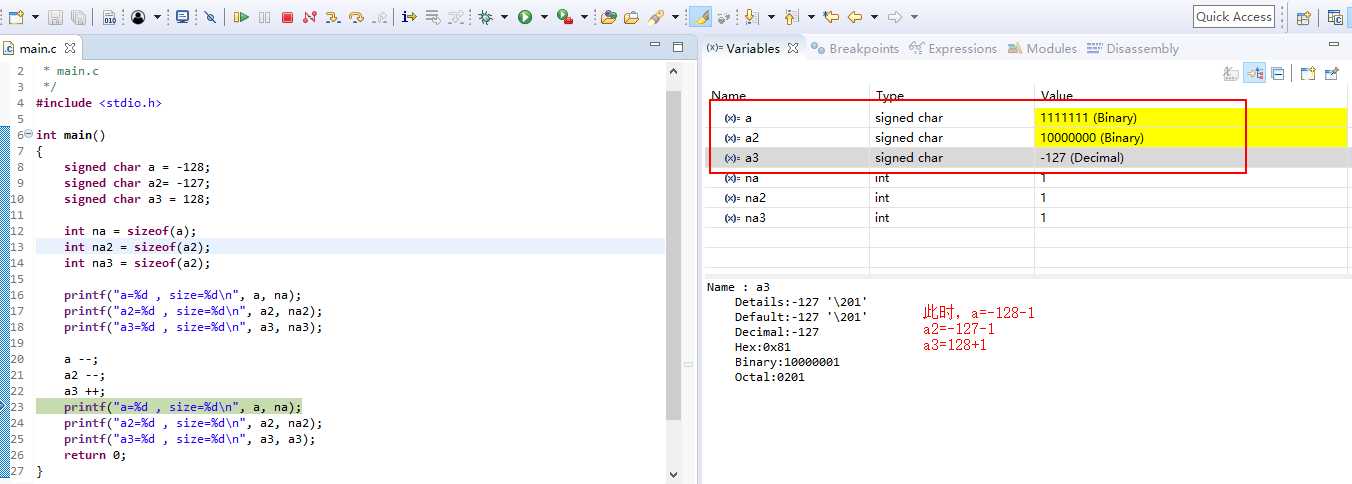The image size is (1352, 484).
Task: Click the Disconnect debug icon
Action: 310,17
